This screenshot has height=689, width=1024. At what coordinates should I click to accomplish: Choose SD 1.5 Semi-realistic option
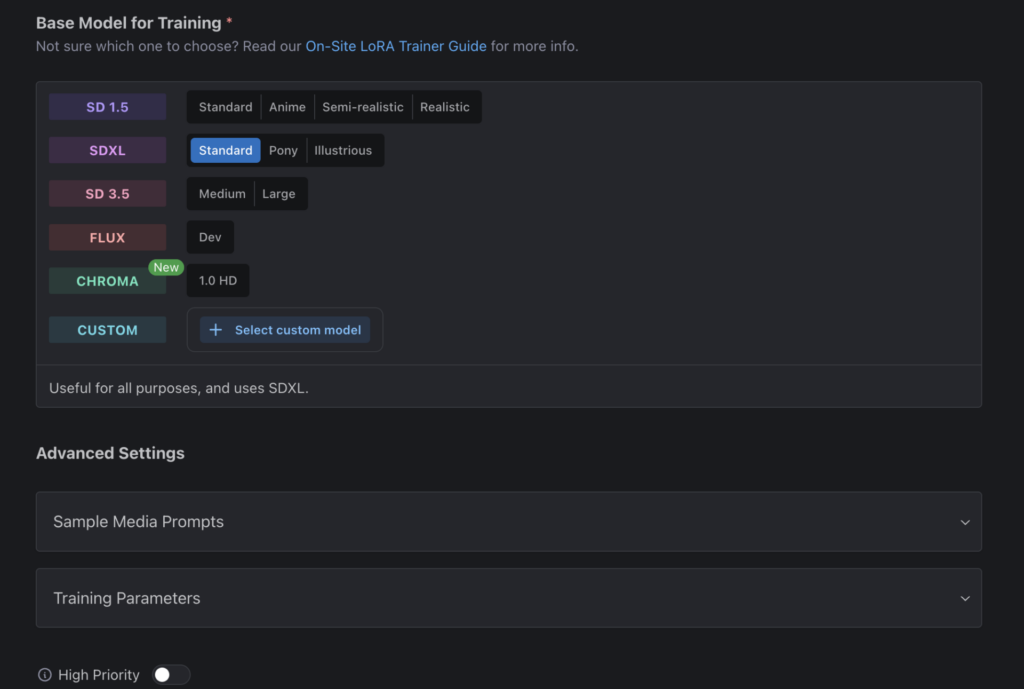click(362, 107)
